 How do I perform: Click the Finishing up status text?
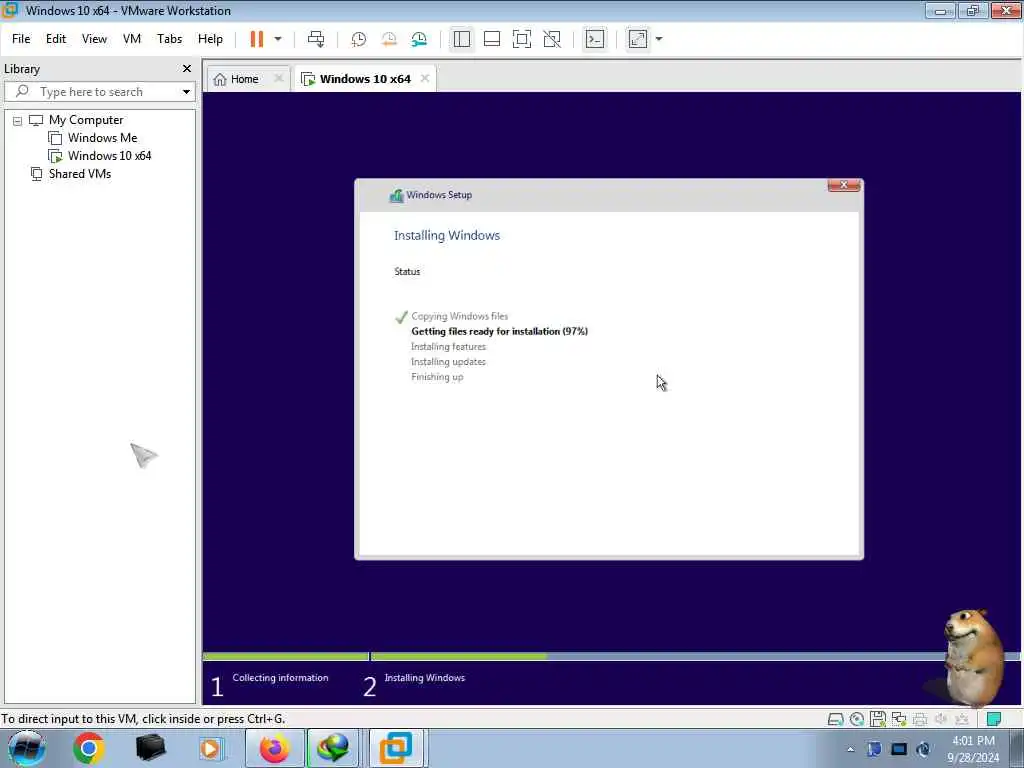(438, 377)
